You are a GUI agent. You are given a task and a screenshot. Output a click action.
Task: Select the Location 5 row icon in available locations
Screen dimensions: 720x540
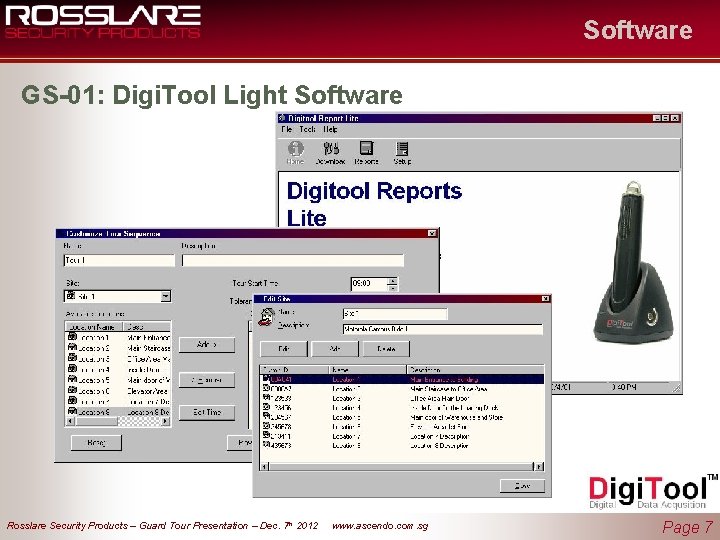pyautogui.click(x=72, y=379)
